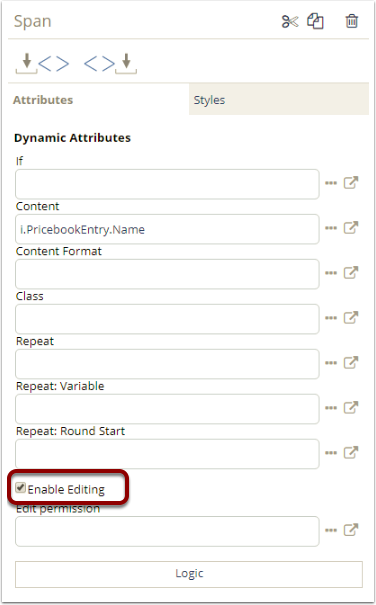376x605 pixels.
Task: Click inside the Repeat: Round Start field
Action: tap(167, 454)
